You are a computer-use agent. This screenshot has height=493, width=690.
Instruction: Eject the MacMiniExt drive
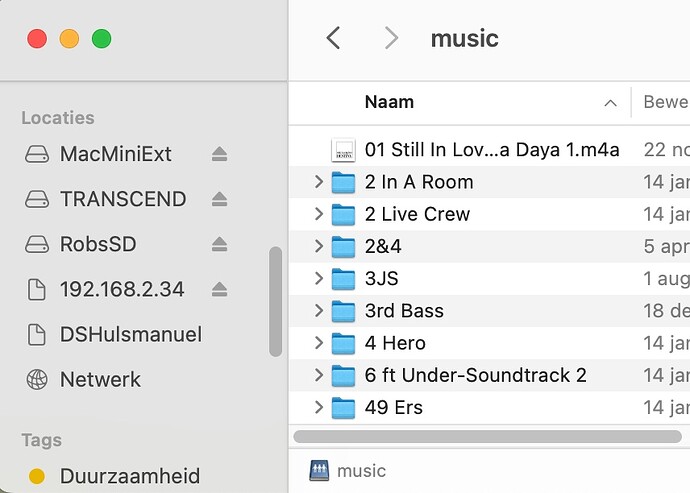click(219, 154)
